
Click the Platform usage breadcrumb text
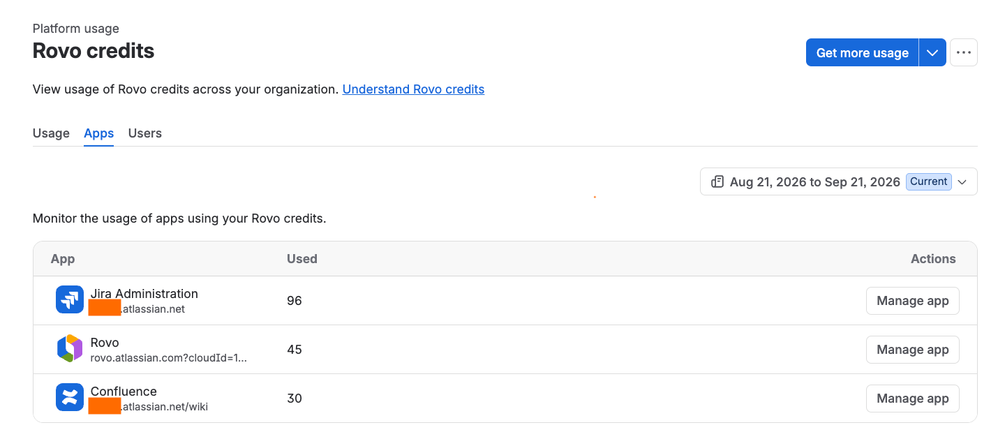(x=76, y=29)
